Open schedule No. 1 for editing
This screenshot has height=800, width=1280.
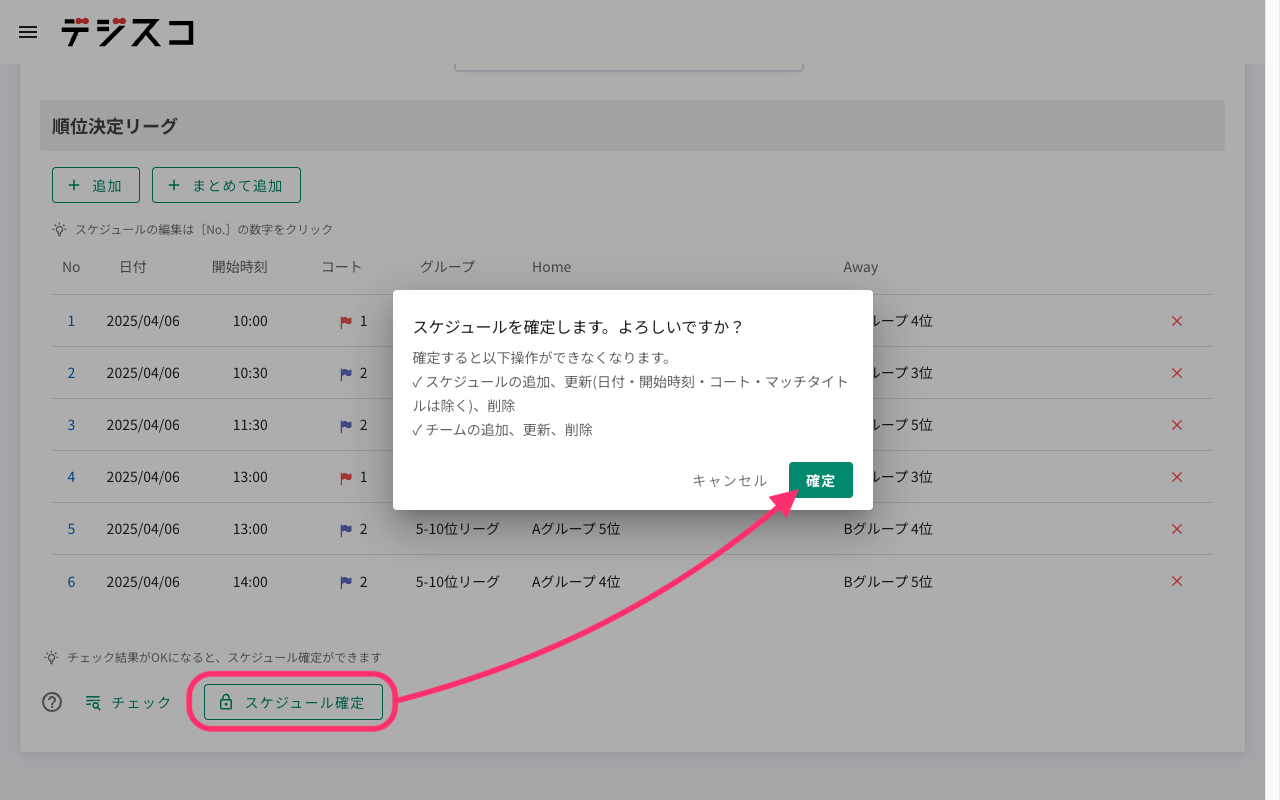click(x=71, y=321)
